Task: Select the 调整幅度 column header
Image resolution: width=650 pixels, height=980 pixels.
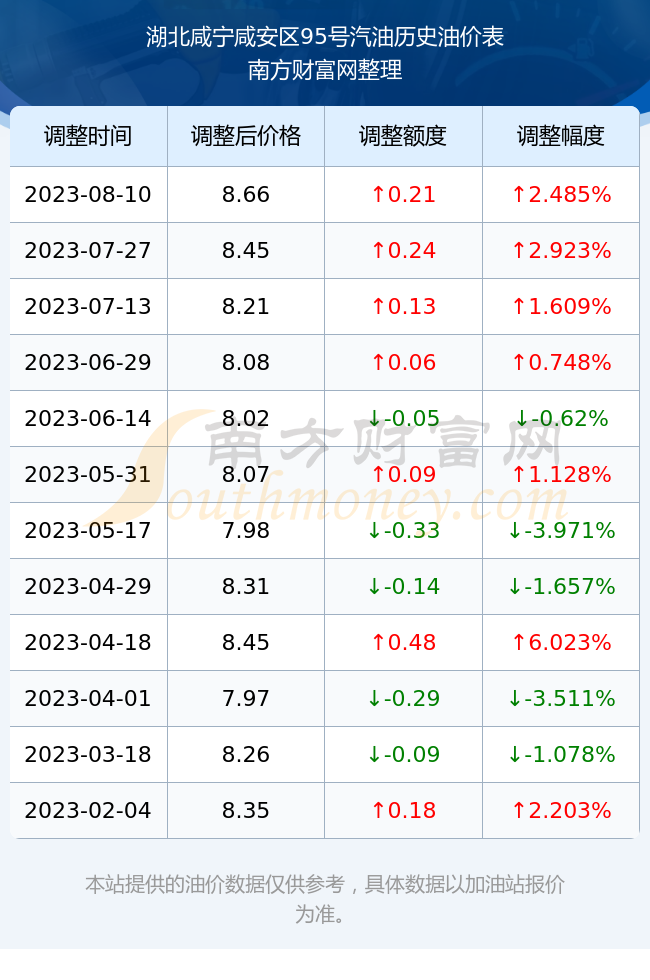Action: pyautogui.click(x=561, y=136)
